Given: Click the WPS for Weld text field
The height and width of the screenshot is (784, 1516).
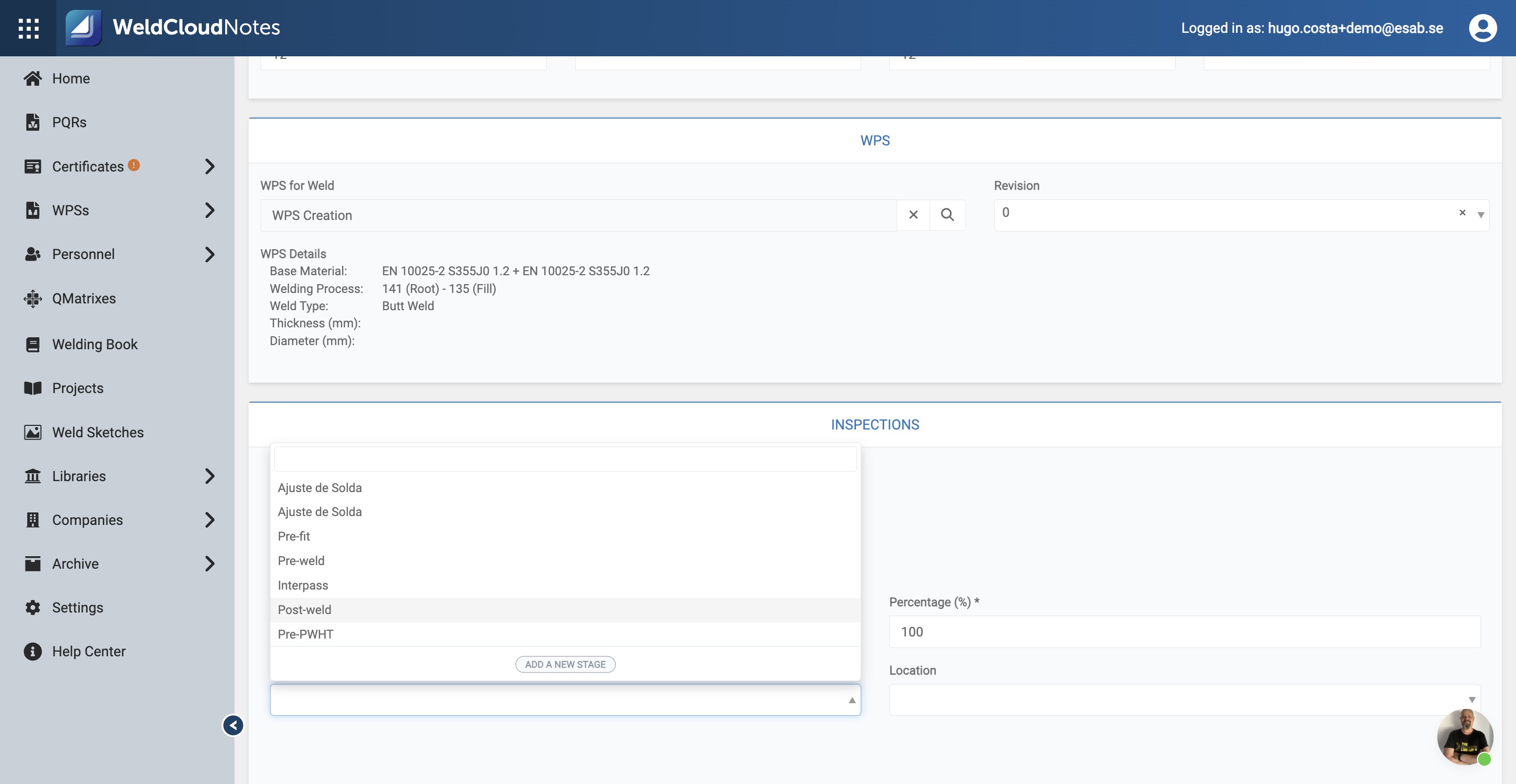Looking at the screenshot, I should tap(579, 215).
